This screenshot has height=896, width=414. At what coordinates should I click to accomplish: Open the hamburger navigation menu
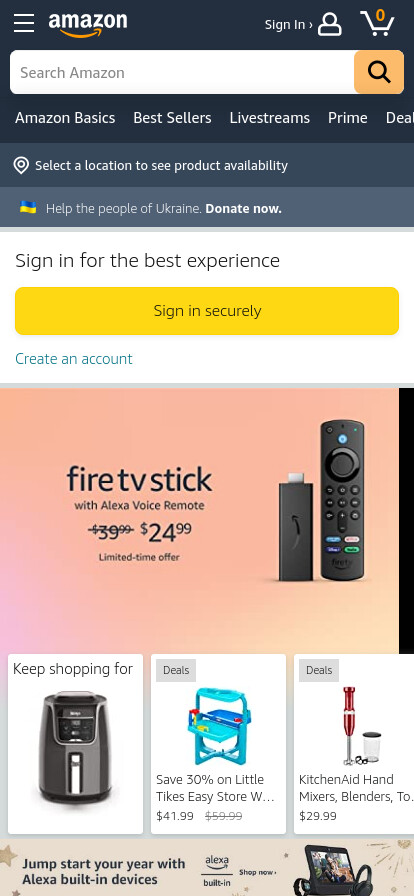click(24, 23)
